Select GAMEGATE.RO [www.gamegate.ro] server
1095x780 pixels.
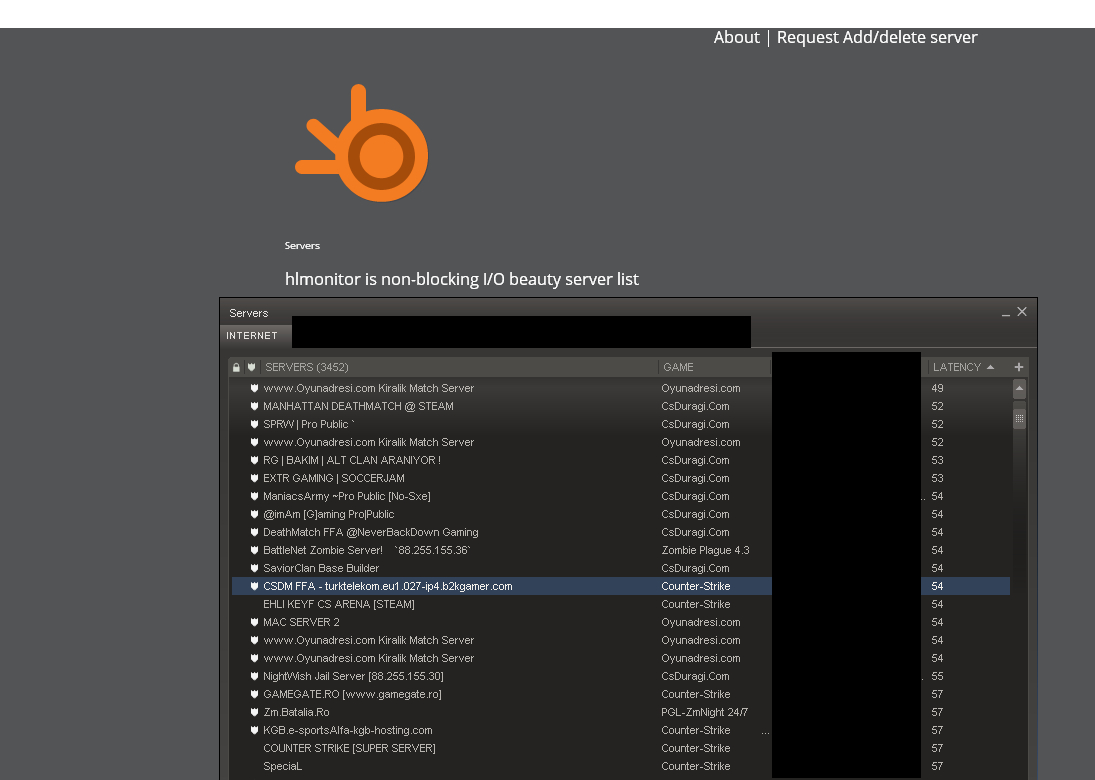pos(620,694)
